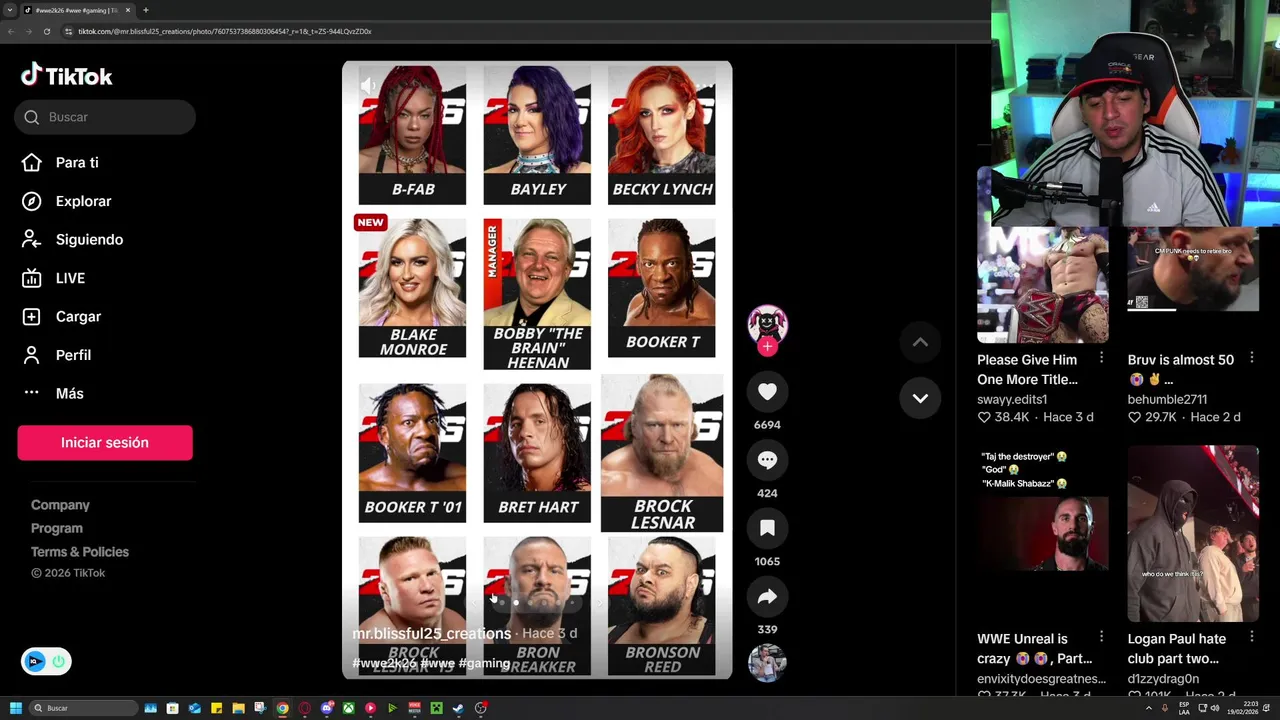The width and height of the screenshot is (1280, 720).
Task: Like the post with the heart icon
Action: (x=767, y=392)
